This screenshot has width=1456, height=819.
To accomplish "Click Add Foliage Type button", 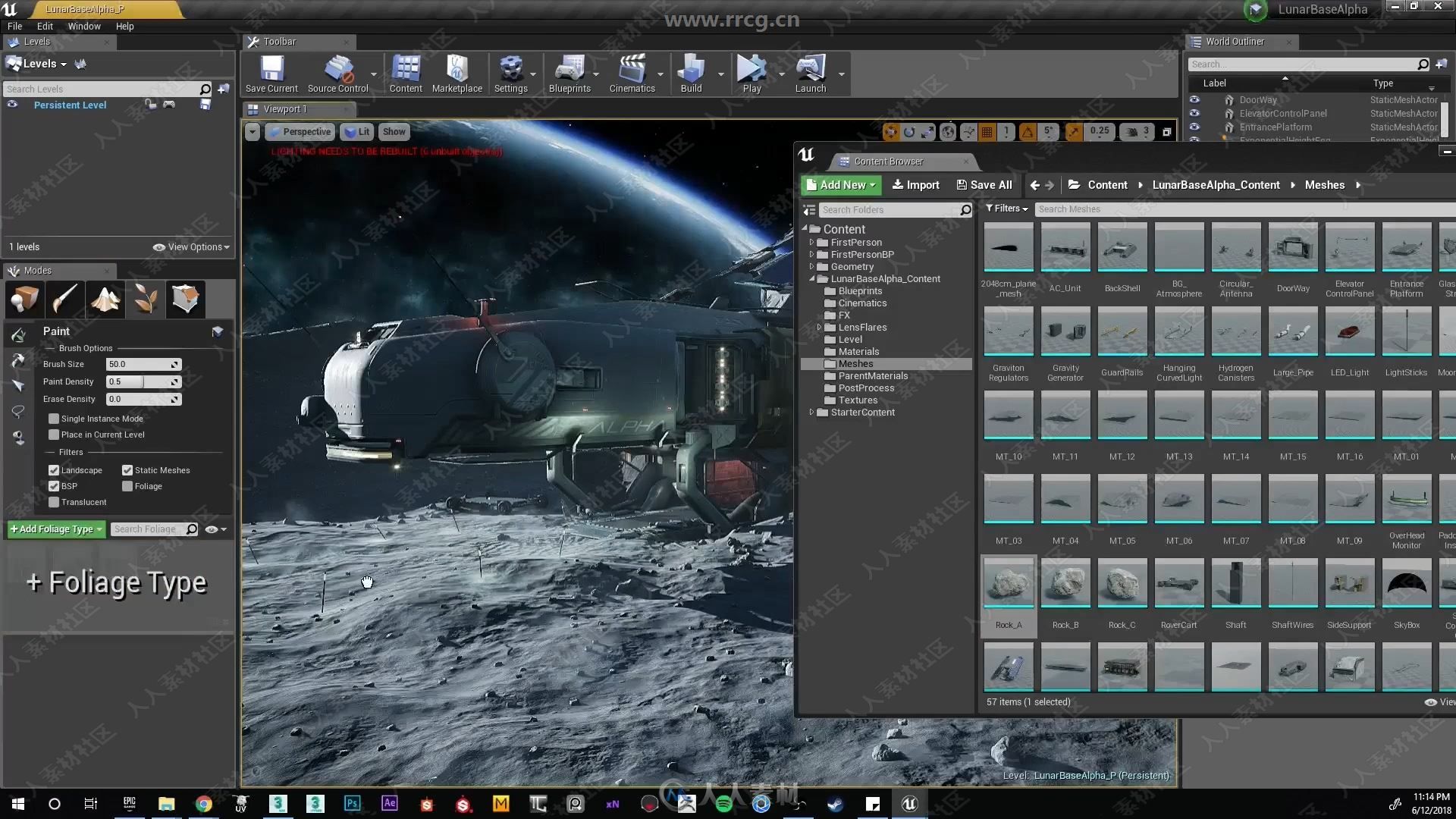I will pyautogui.click(x=54, y=528).
